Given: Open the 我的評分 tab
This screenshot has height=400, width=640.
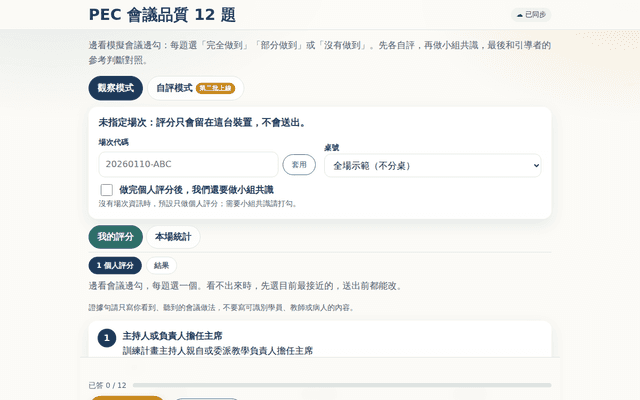Looking at the screenshot, I should click(x=116, y=237).
